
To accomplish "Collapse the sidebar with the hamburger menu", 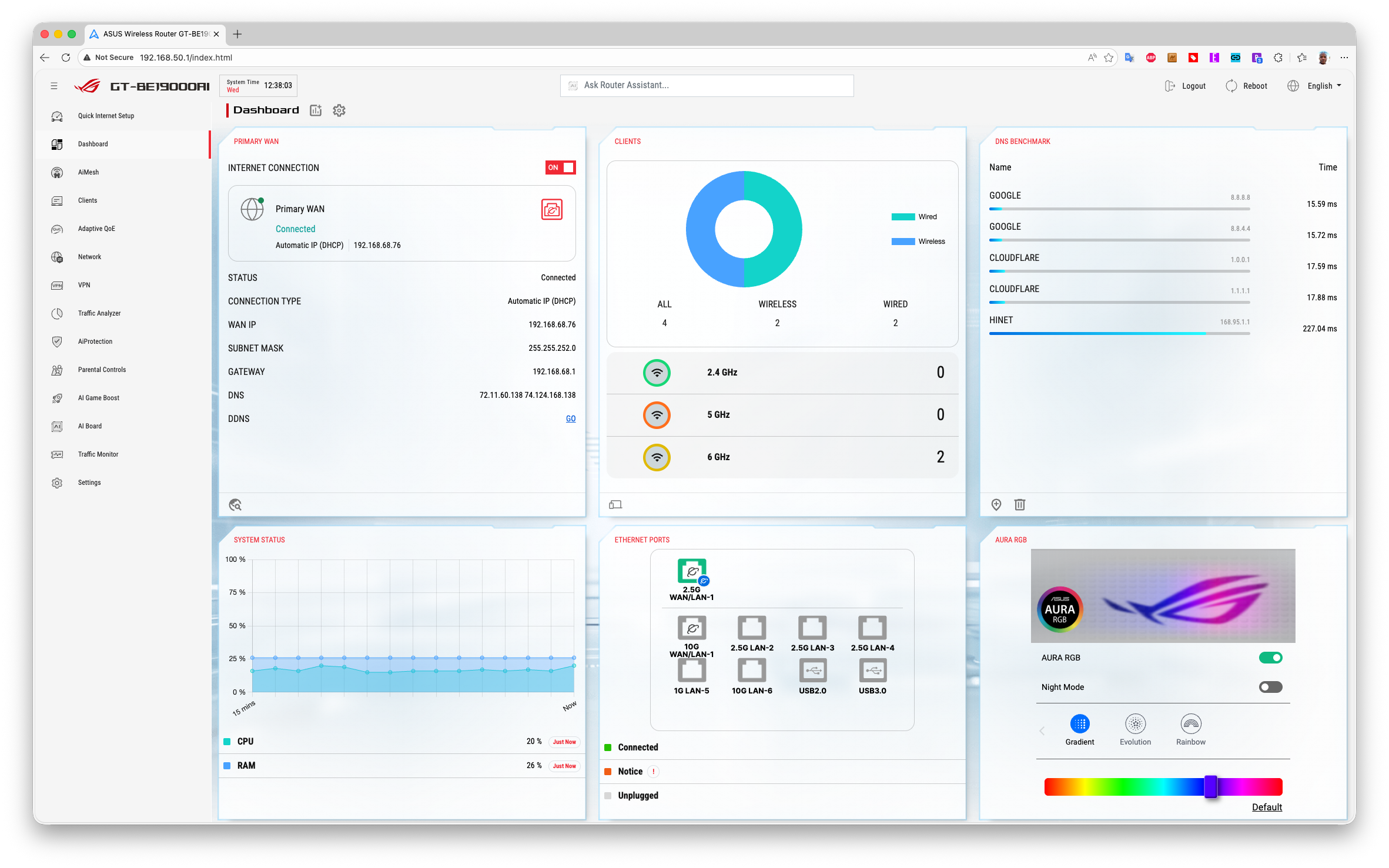I will [54, 86].
